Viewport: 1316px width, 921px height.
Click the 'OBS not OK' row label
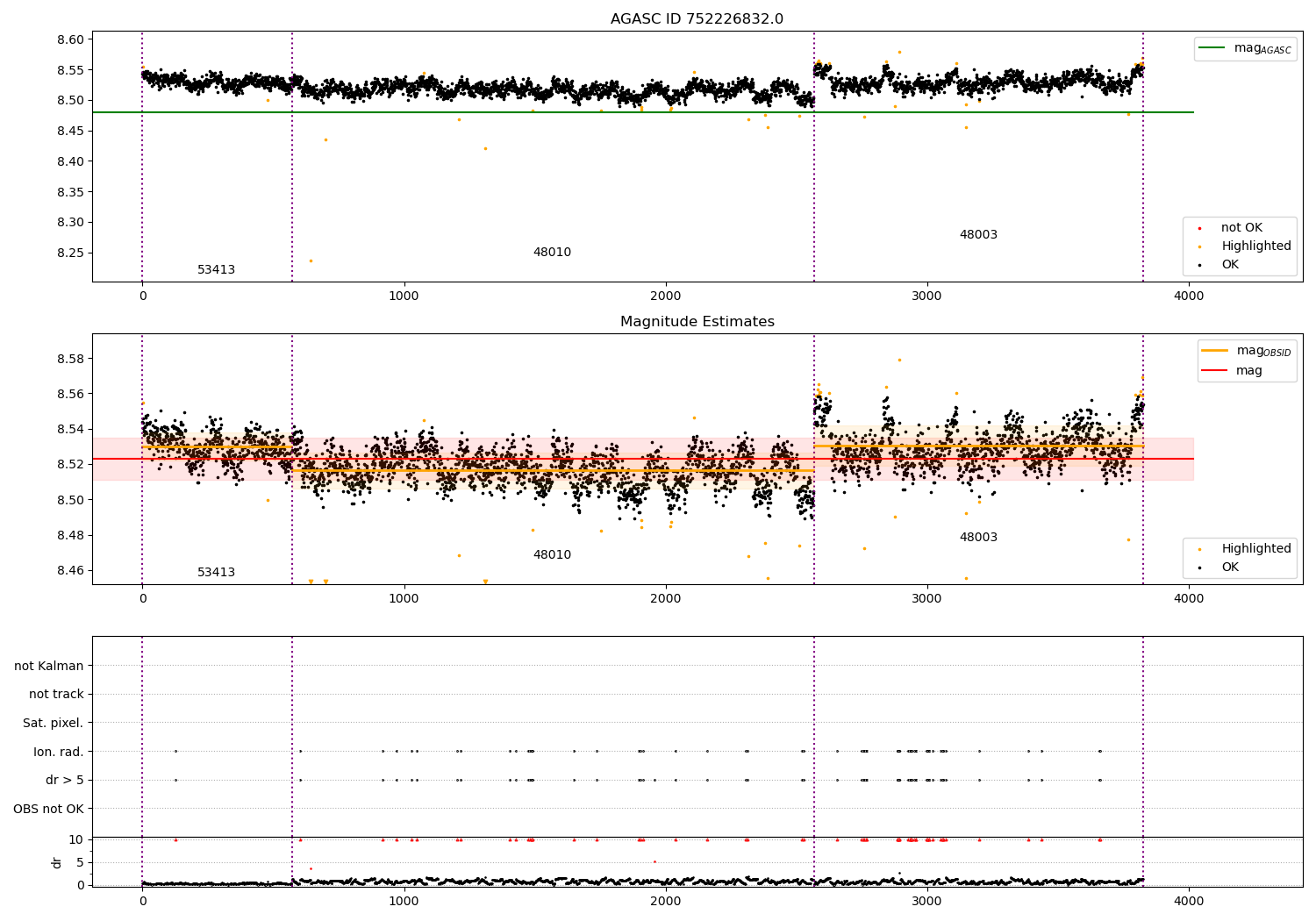48,809
